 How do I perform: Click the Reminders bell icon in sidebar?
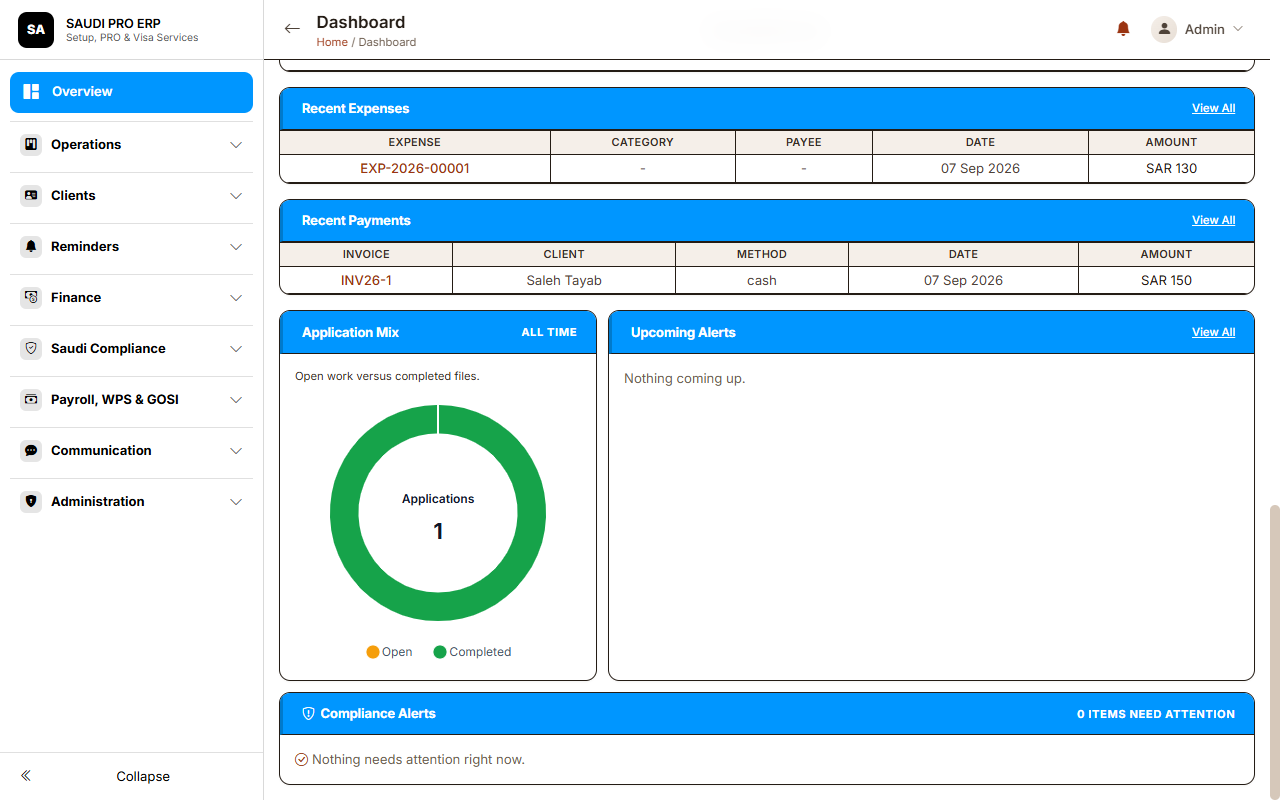[31, 247]
